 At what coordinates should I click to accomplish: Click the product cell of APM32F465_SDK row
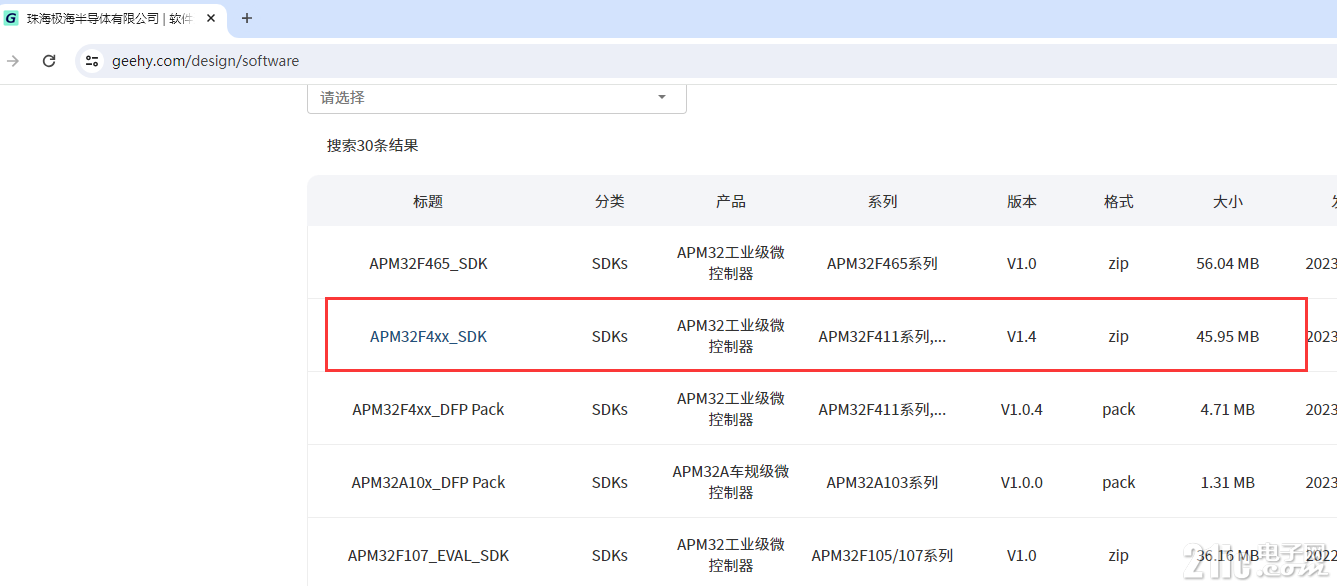point(731,264)
